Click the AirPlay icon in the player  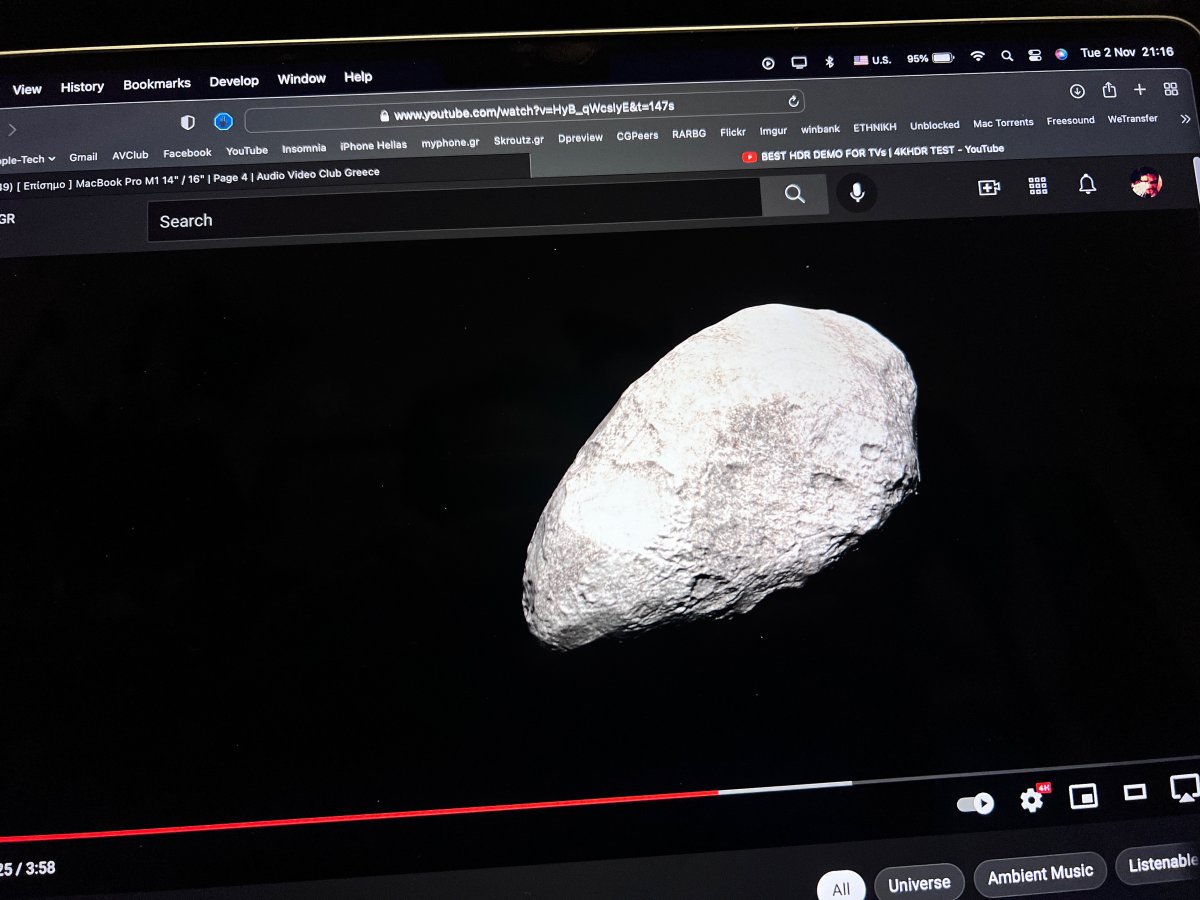[x=1184, y=788]
